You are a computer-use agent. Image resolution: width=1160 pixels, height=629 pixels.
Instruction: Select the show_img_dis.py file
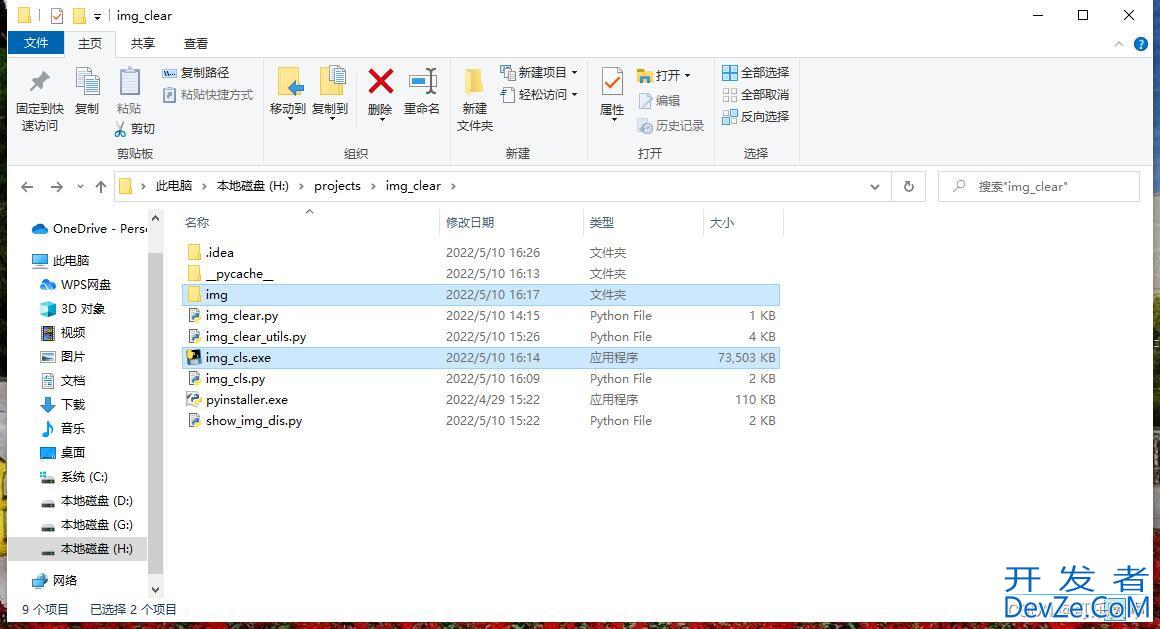coord(480,420)
